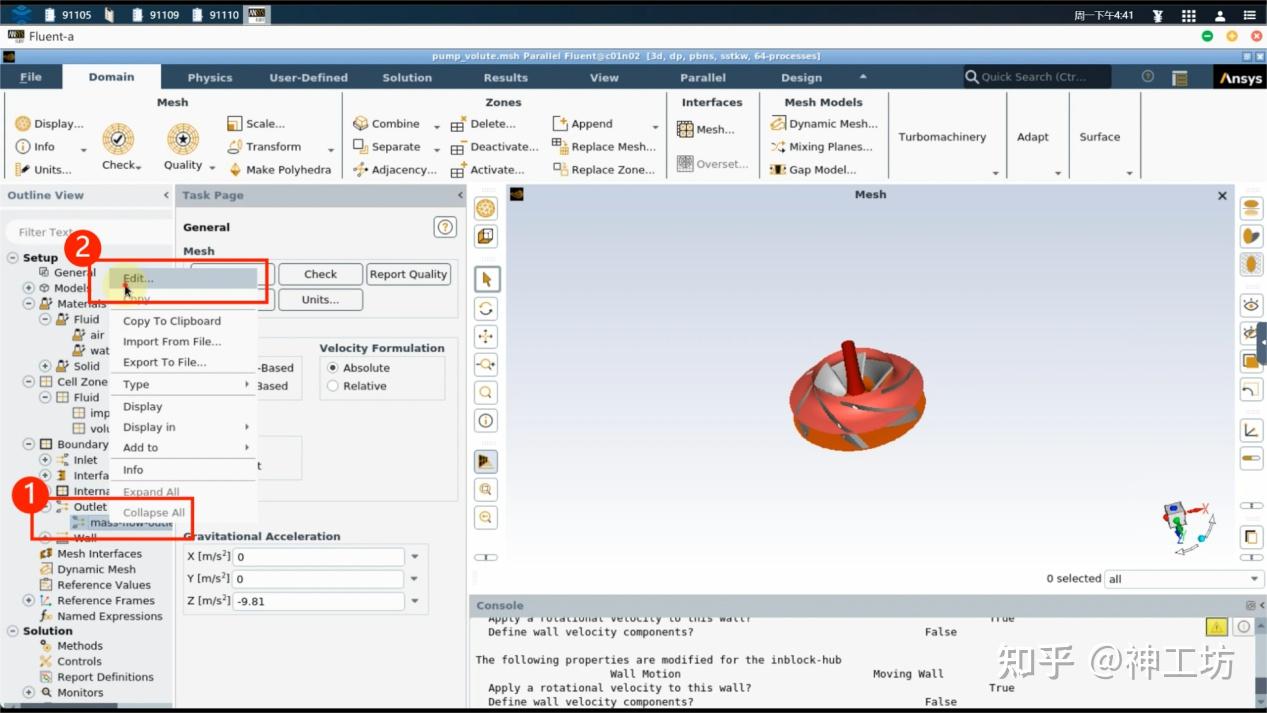Select the rotate view tool
The image size is (1267, 713).
click(x=486, y=308)
